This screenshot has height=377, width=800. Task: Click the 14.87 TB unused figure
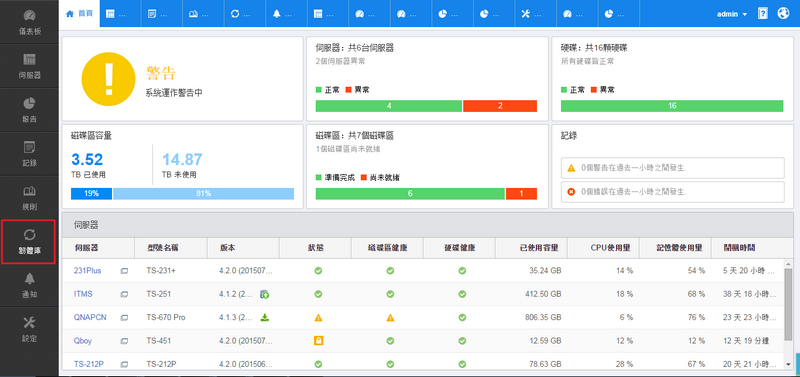182,160
